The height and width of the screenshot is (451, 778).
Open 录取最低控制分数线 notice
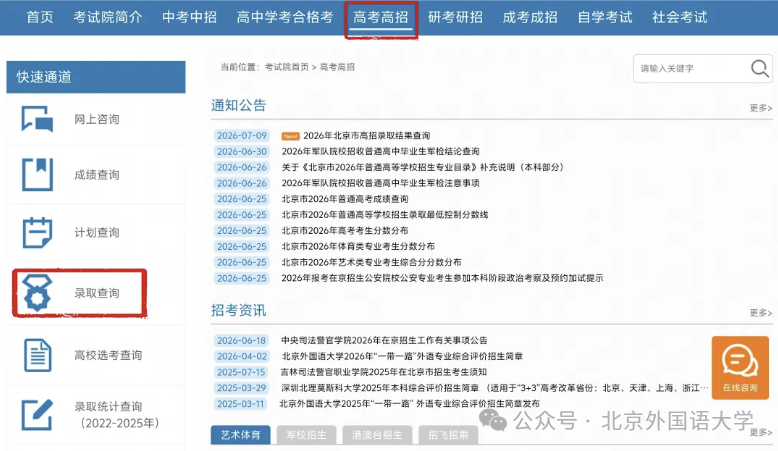[x=385, y=215]
